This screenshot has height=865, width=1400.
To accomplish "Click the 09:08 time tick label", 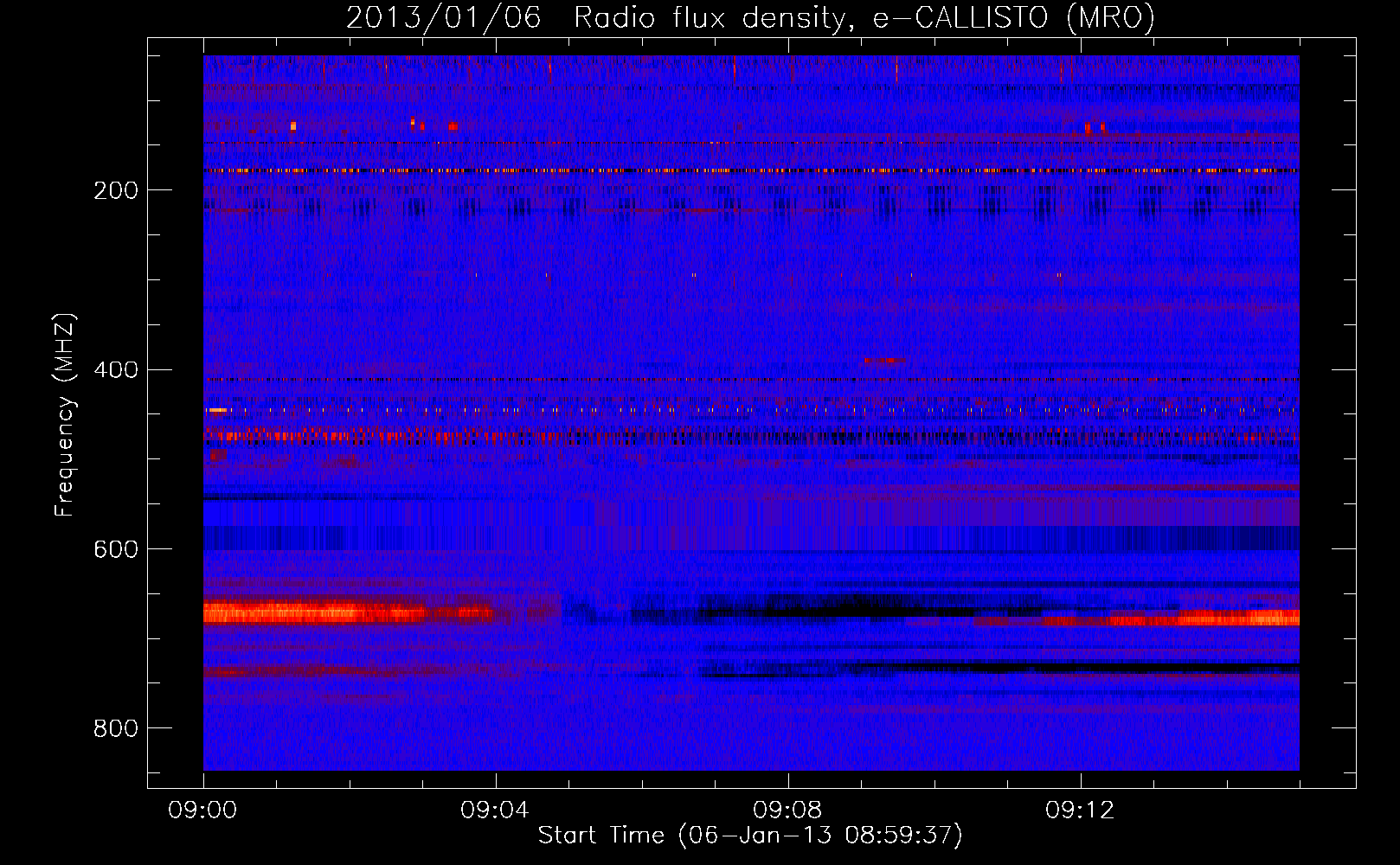I will 788,811.
